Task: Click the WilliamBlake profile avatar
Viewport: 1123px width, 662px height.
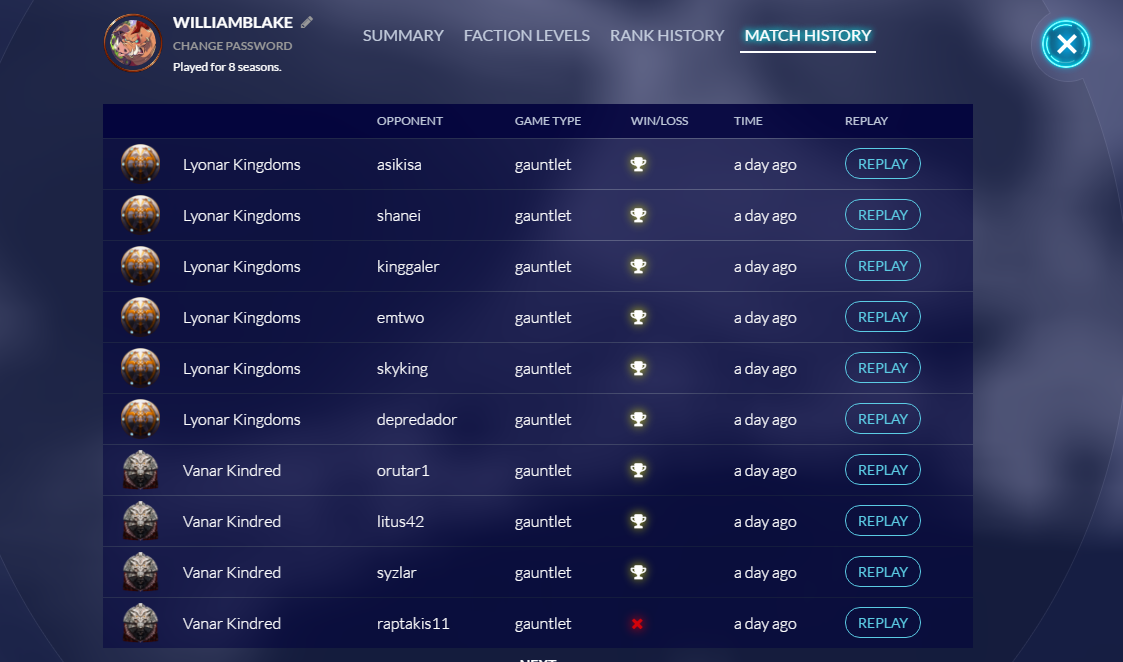Action: (133, 43)
